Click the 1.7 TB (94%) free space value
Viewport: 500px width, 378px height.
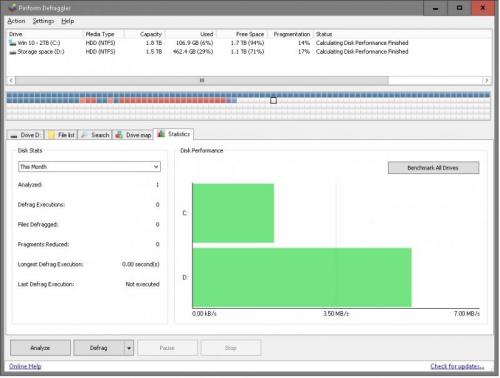[247, 43]
